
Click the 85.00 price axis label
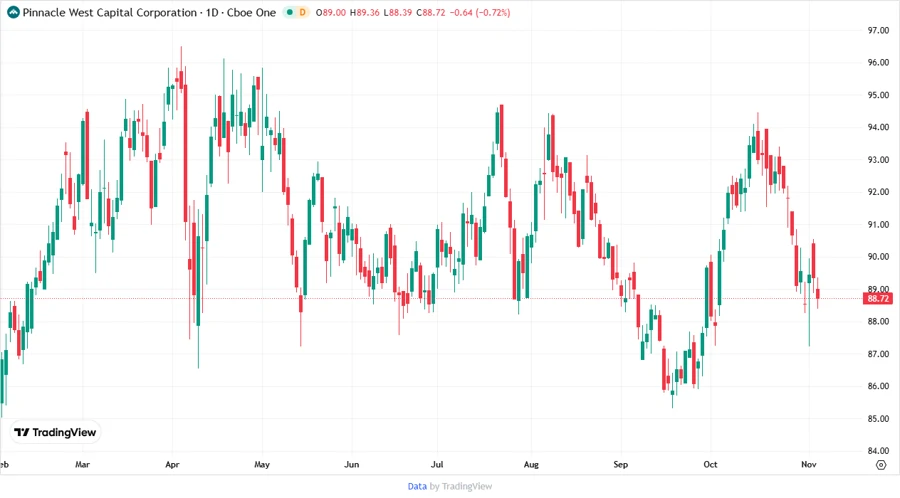click(x=878, y=419)
